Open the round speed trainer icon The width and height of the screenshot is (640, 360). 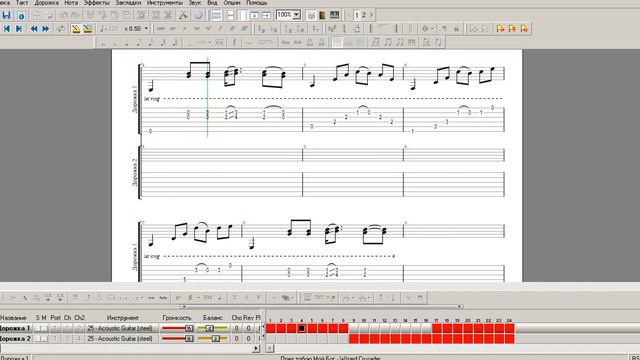[x=198, y=16]
